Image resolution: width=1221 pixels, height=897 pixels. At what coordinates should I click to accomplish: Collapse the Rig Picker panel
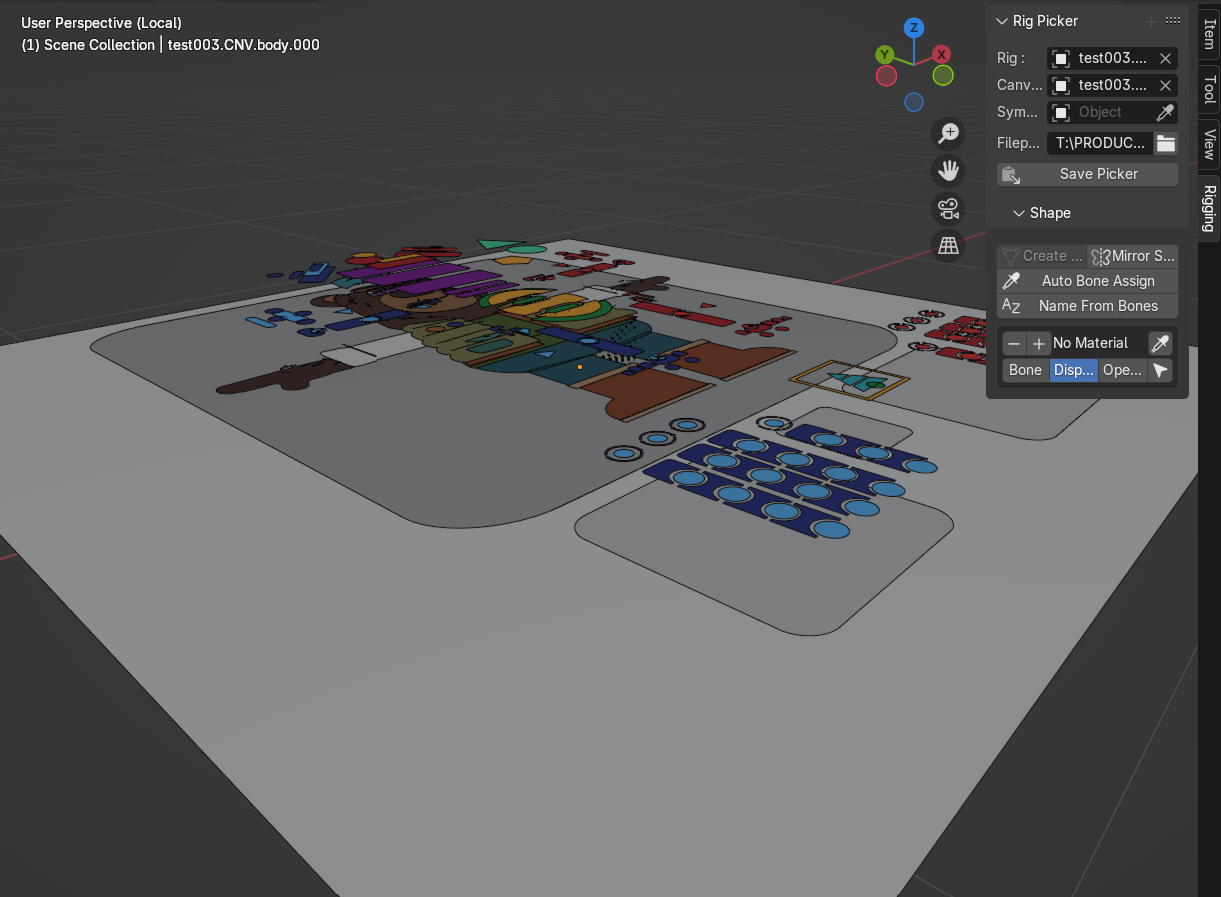tap(1002, 21)
